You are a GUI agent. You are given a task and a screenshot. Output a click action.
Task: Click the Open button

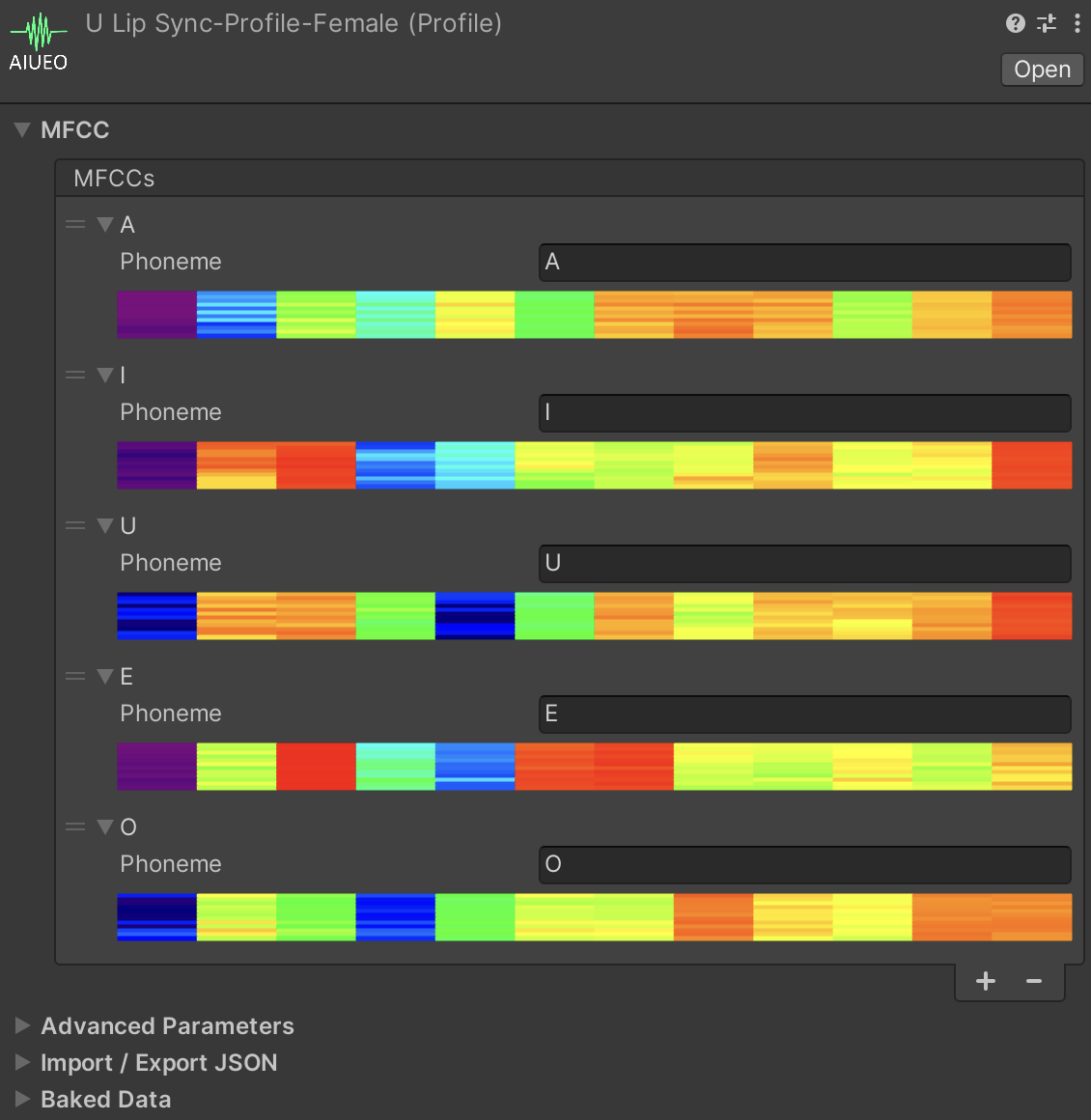[1043, 70]
